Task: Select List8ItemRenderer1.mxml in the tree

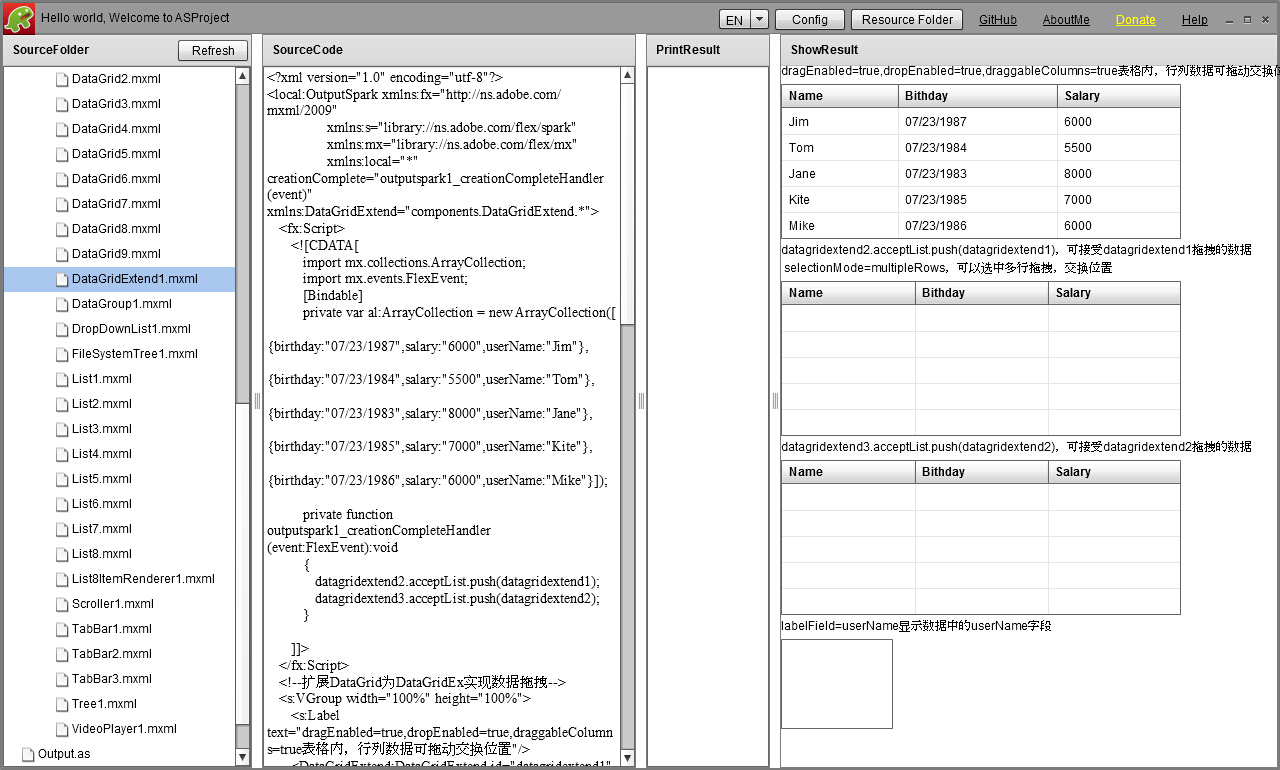Action: click(119, 579)
